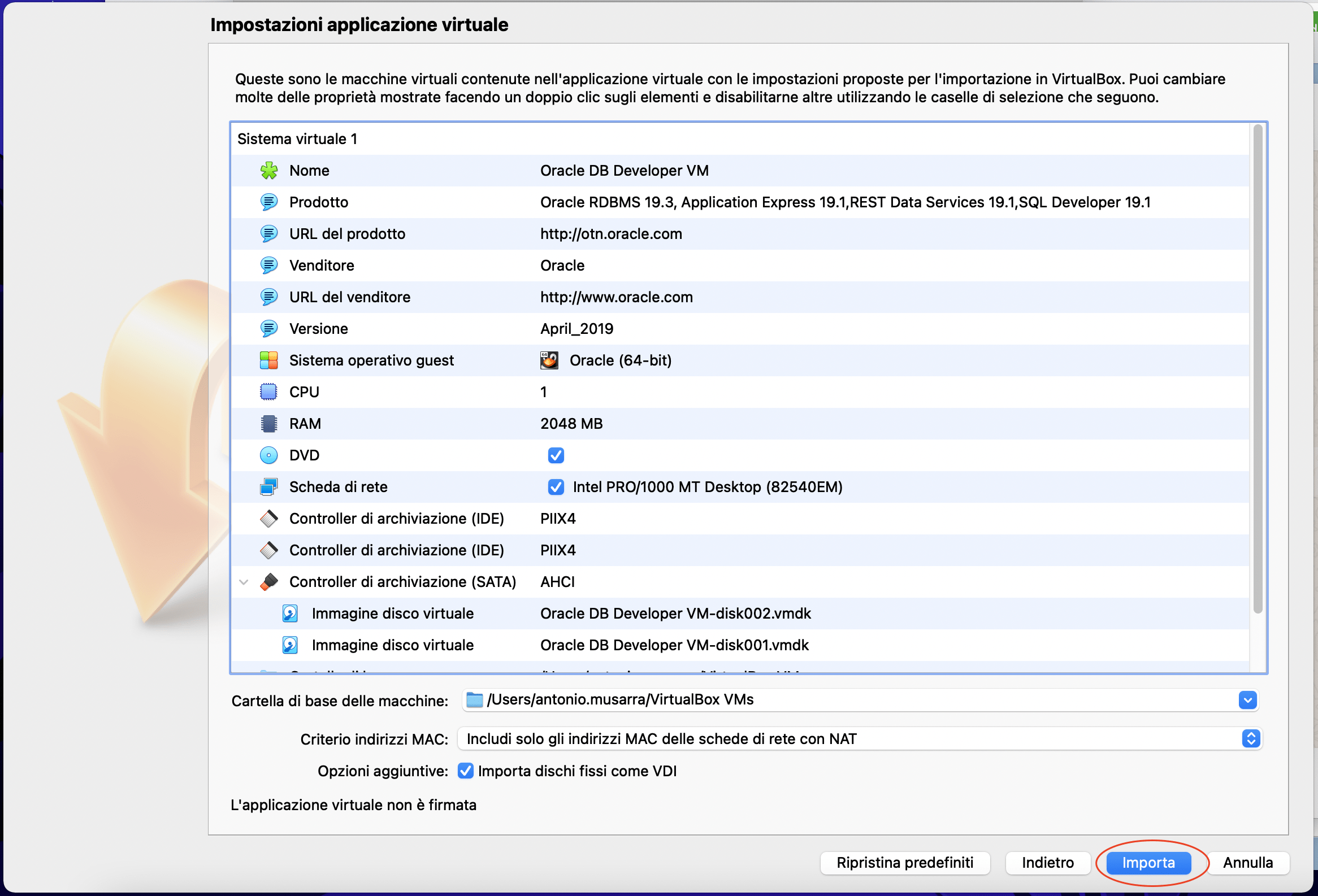Click the RAM memory chip icon

click(x=269, y=424)
